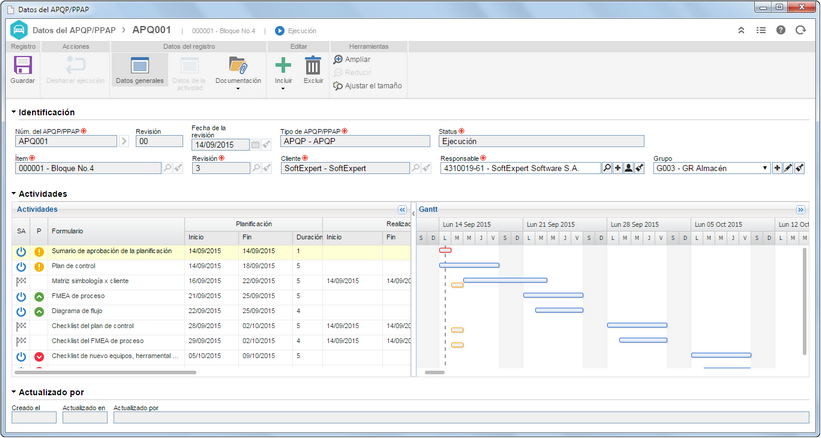Click the user icon beside Responsable
821x438 pixels.
628,168
